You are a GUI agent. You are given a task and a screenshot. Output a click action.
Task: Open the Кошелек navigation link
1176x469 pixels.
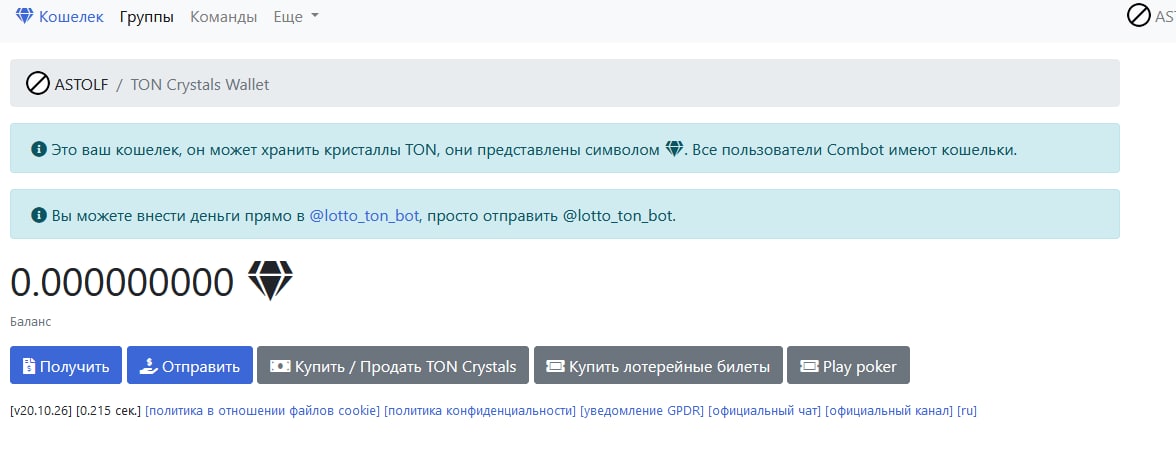pyautogui.click(x=71, y=17)
